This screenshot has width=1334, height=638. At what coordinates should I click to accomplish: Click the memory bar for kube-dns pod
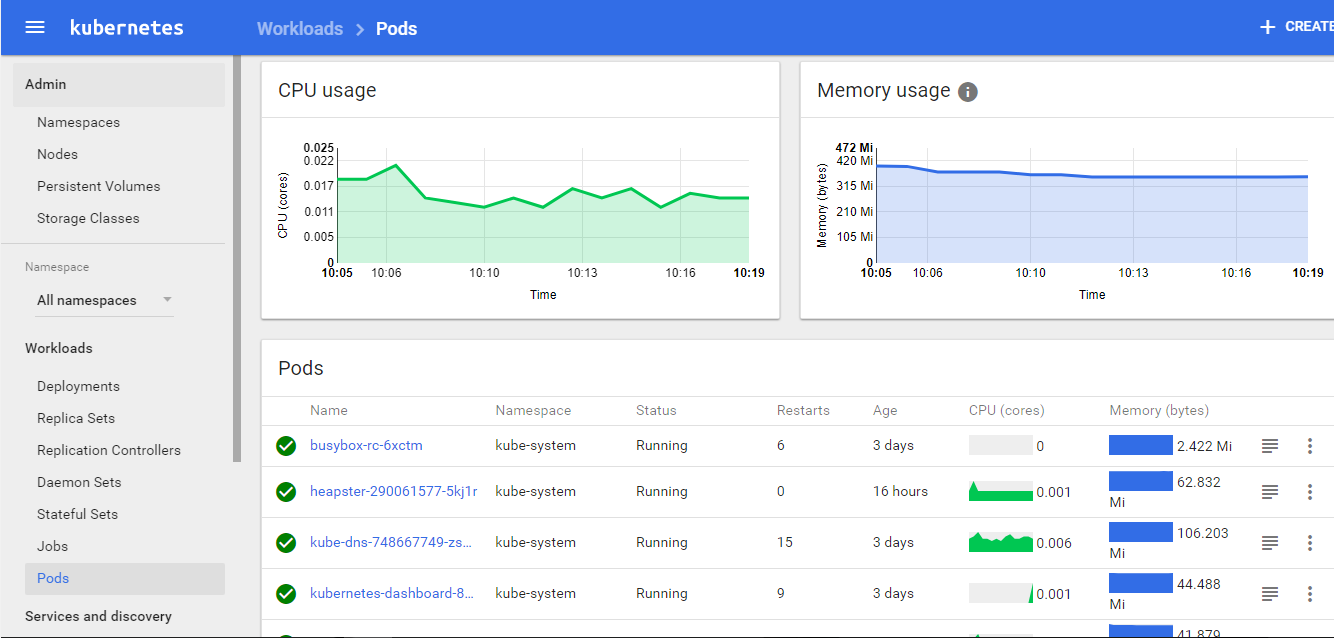(1141, 532)
